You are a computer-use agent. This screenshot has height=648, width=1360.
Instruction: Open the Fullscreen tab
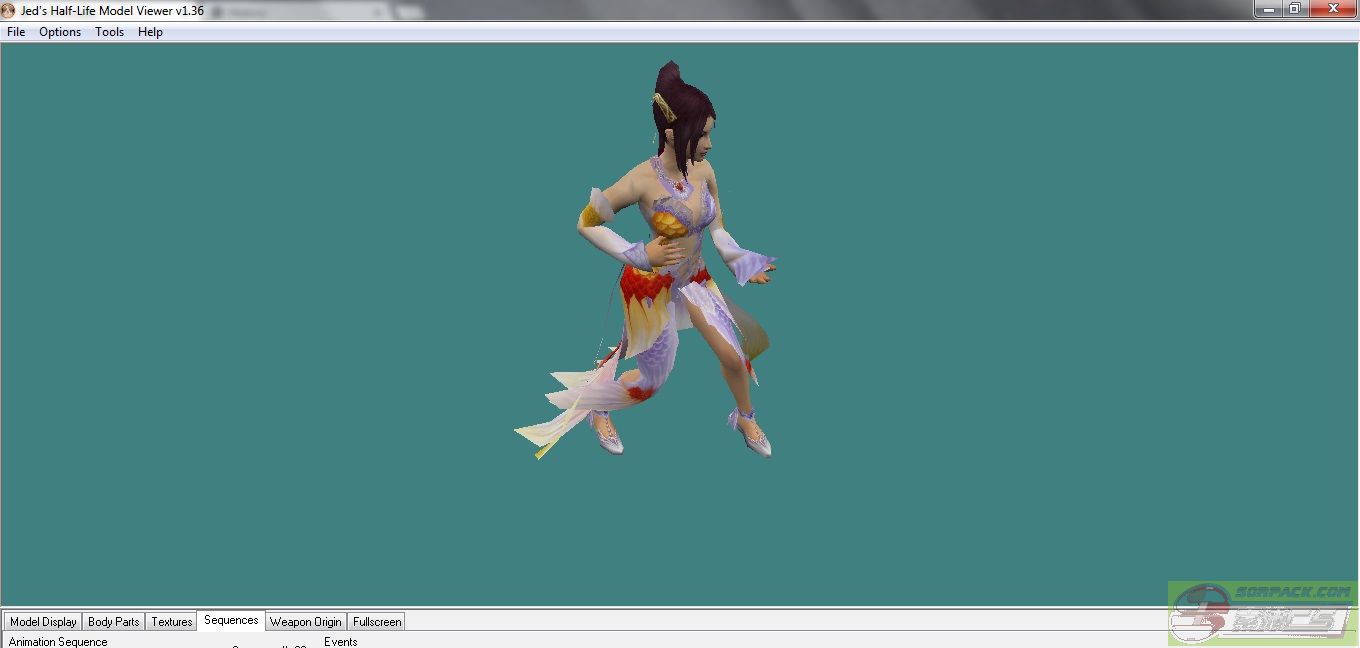[x=377, y=621]
